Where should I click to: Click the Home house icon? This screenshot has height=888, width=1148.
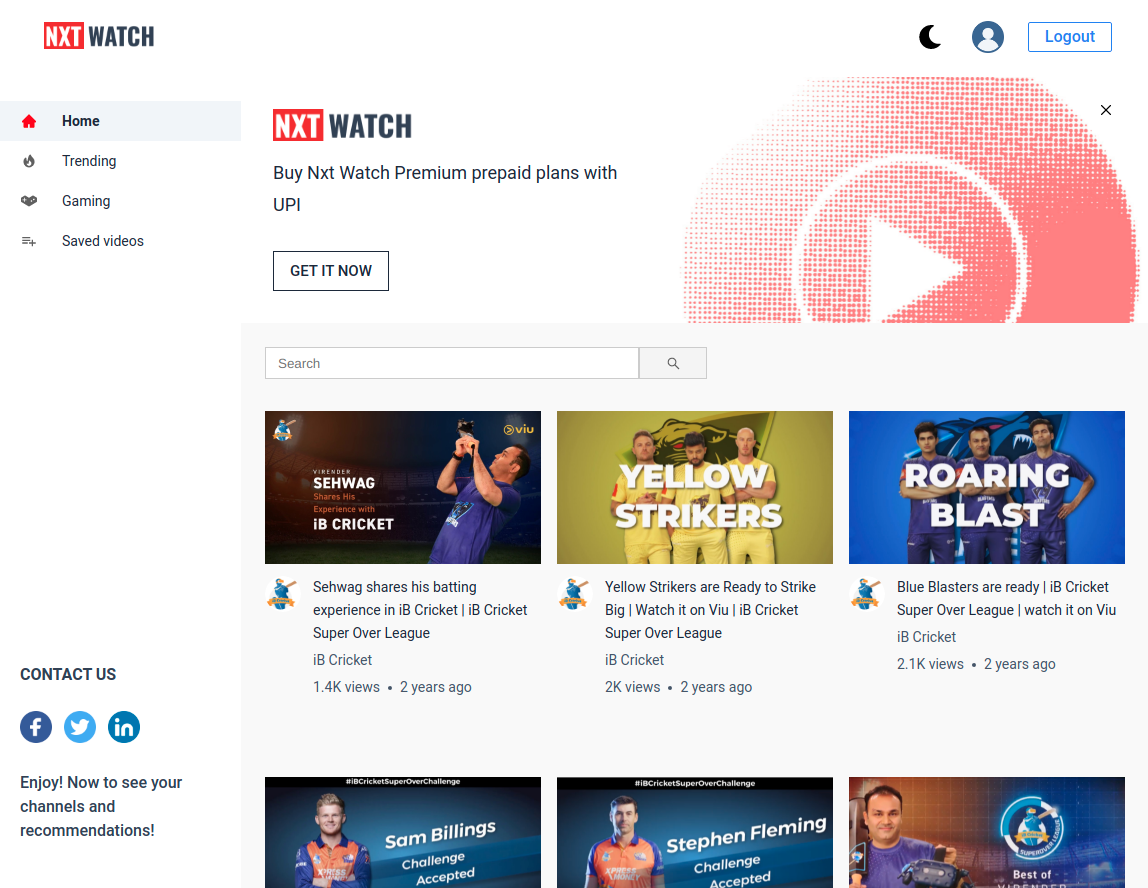[x=29, y=121]
